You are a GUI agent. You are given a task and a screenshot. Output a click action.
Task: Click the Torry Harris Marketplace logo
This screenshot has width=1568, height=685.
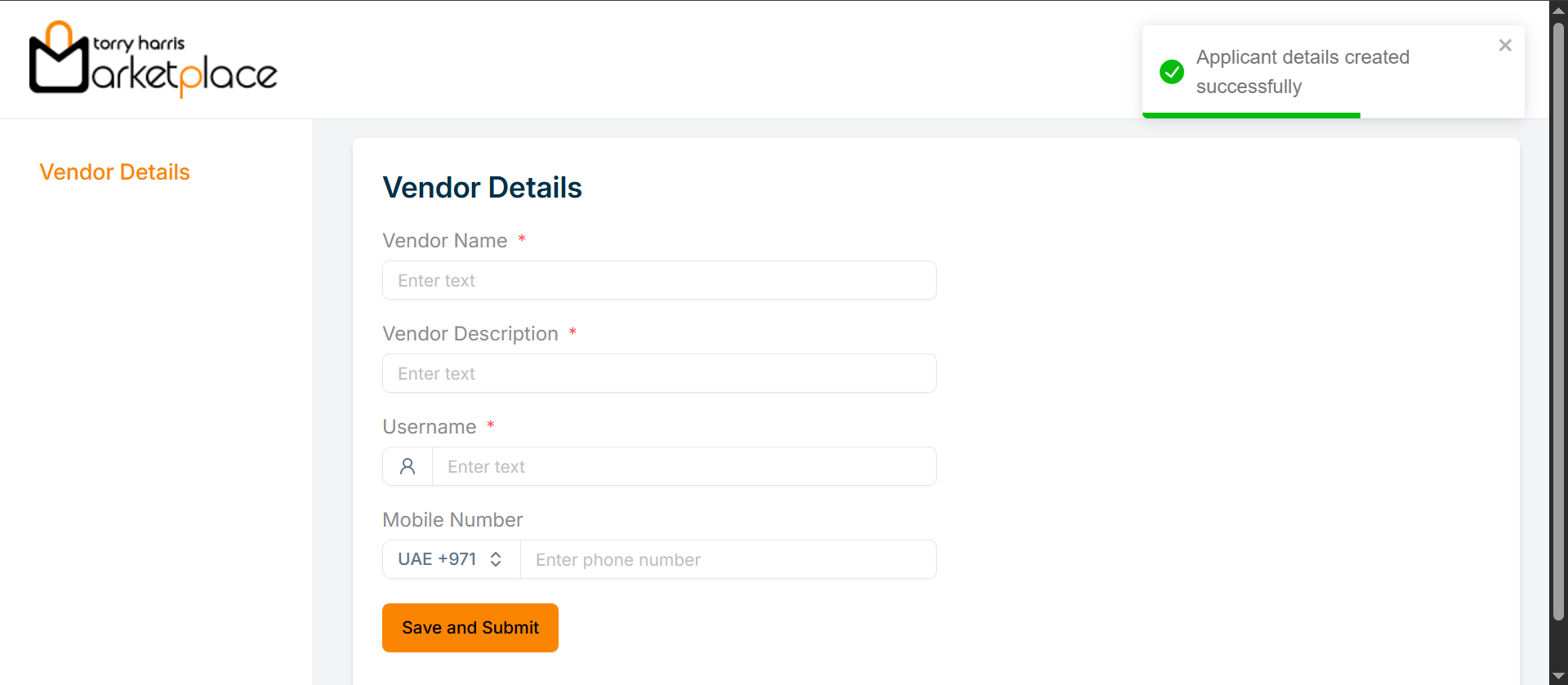click(x=154, y=59)
